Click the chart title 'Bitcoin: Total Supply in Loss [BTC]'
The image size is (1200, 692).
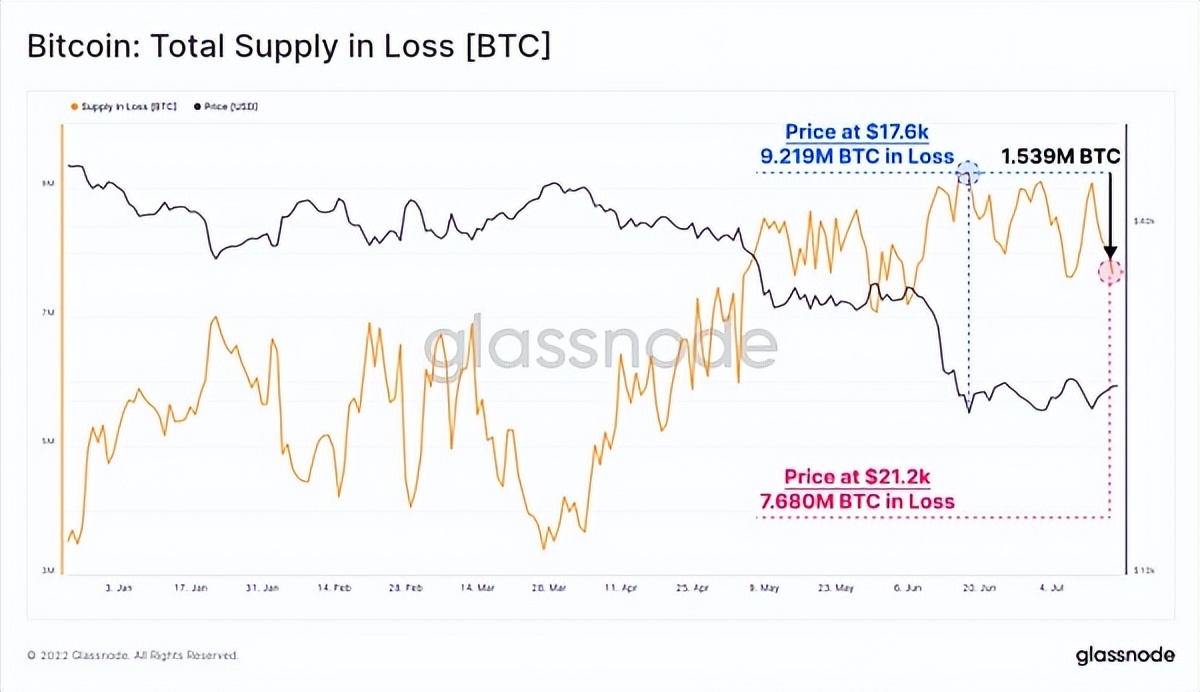click(x=288, y=48)
